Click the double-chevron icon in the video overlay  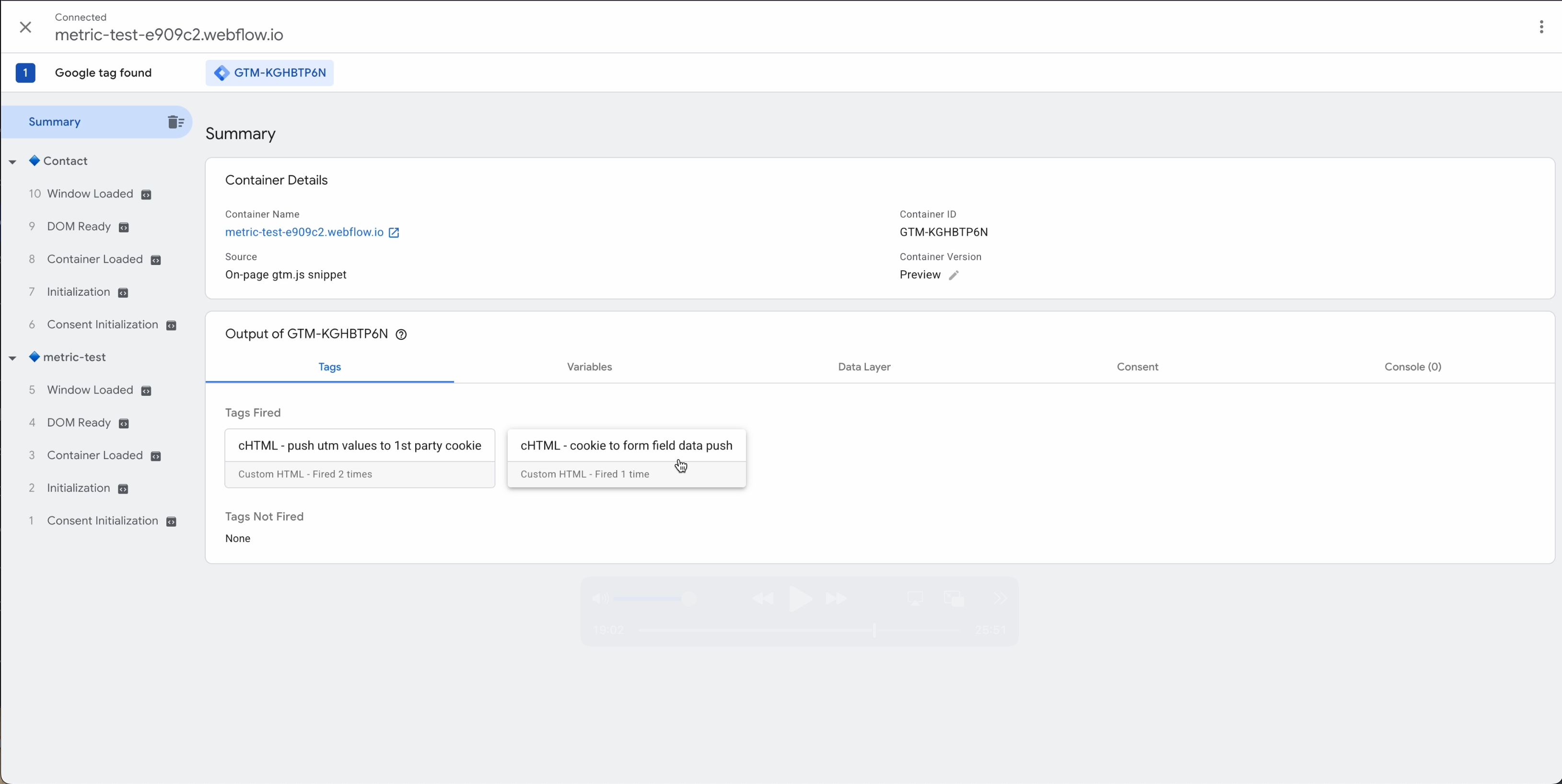point(1000,599)
